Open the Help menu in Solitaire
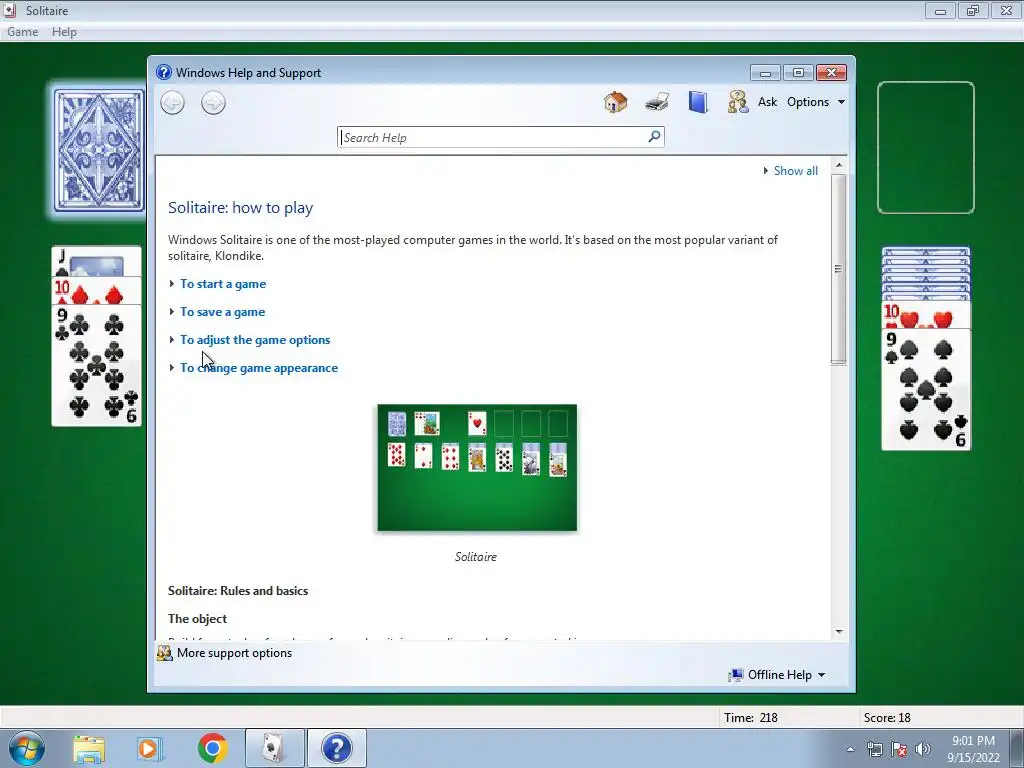 click(64, 32)
